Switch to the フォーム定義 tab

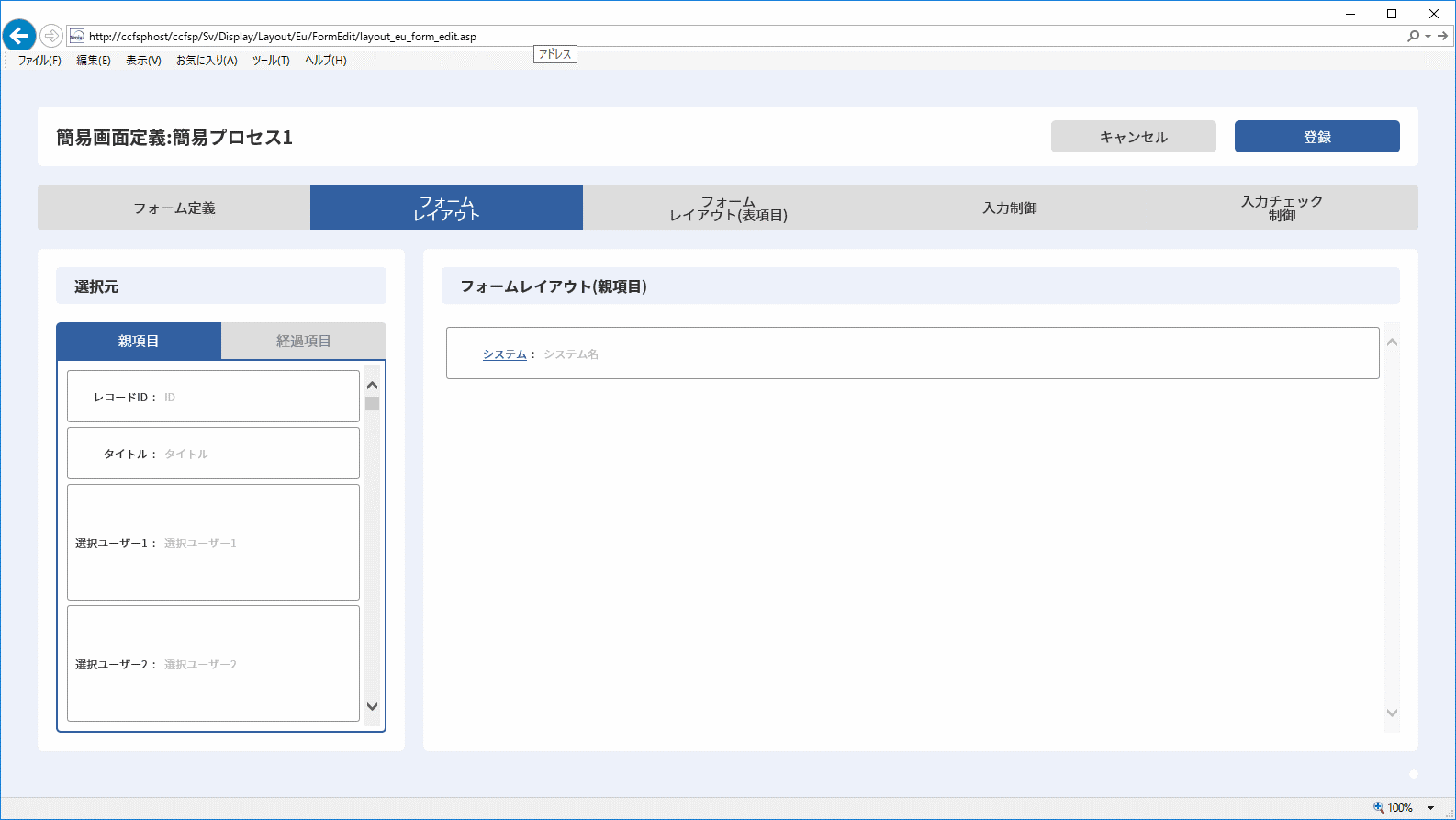pos(174,208)
